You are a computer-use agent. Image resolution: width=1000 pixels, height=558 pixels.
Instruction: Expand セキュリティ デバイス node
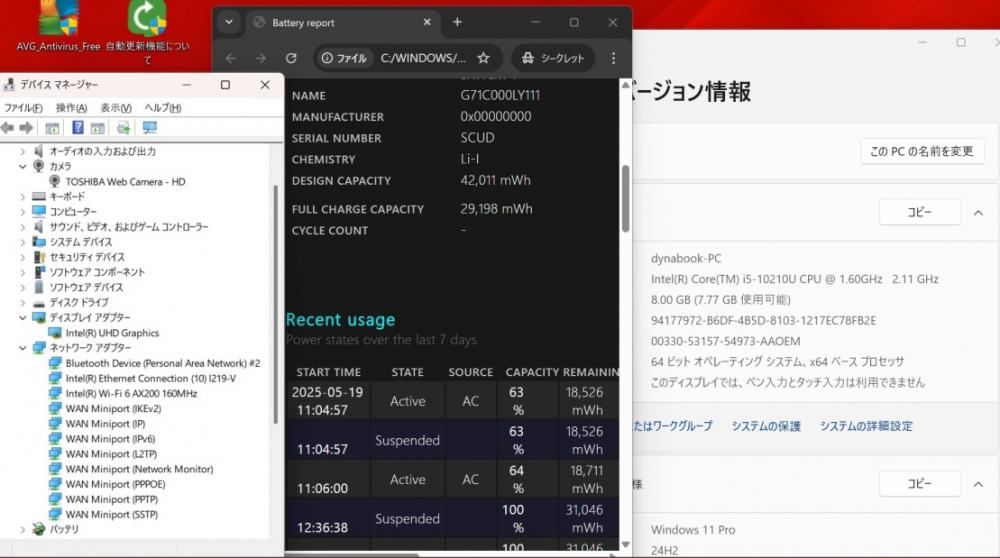[22, 258]
